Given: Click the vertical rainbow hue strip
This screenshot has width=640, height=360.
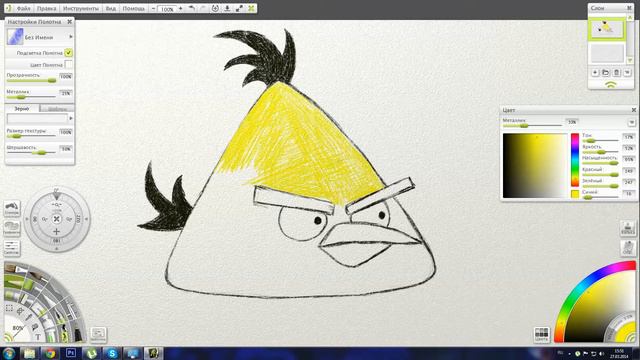Looking at the screenshot, I should (x=575, y=160).
